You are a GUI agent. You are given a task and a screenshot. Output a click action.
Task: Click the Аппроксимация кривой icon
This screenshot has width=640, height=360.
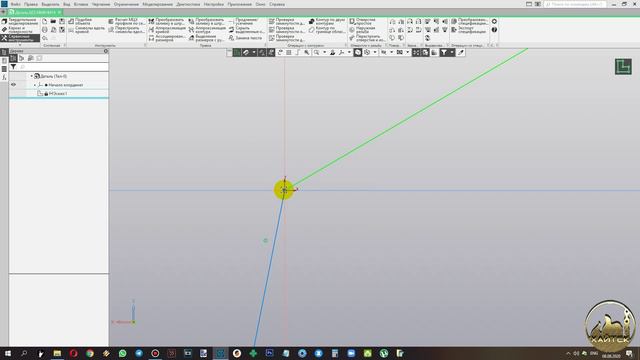pos(151,30)
